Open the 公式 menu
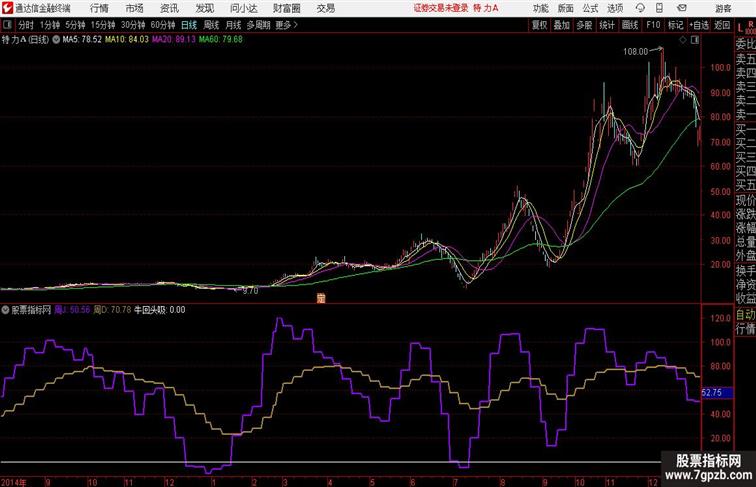Image resolution: width=756 pixels, height=487 pixels. point(590,8)
